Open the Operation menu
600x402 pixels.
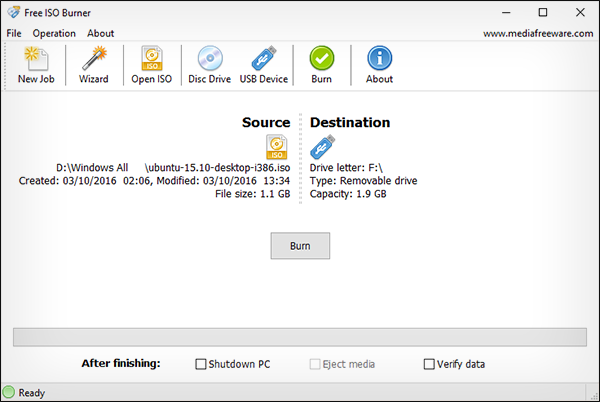pyautogui.click(x=54, y=33)
